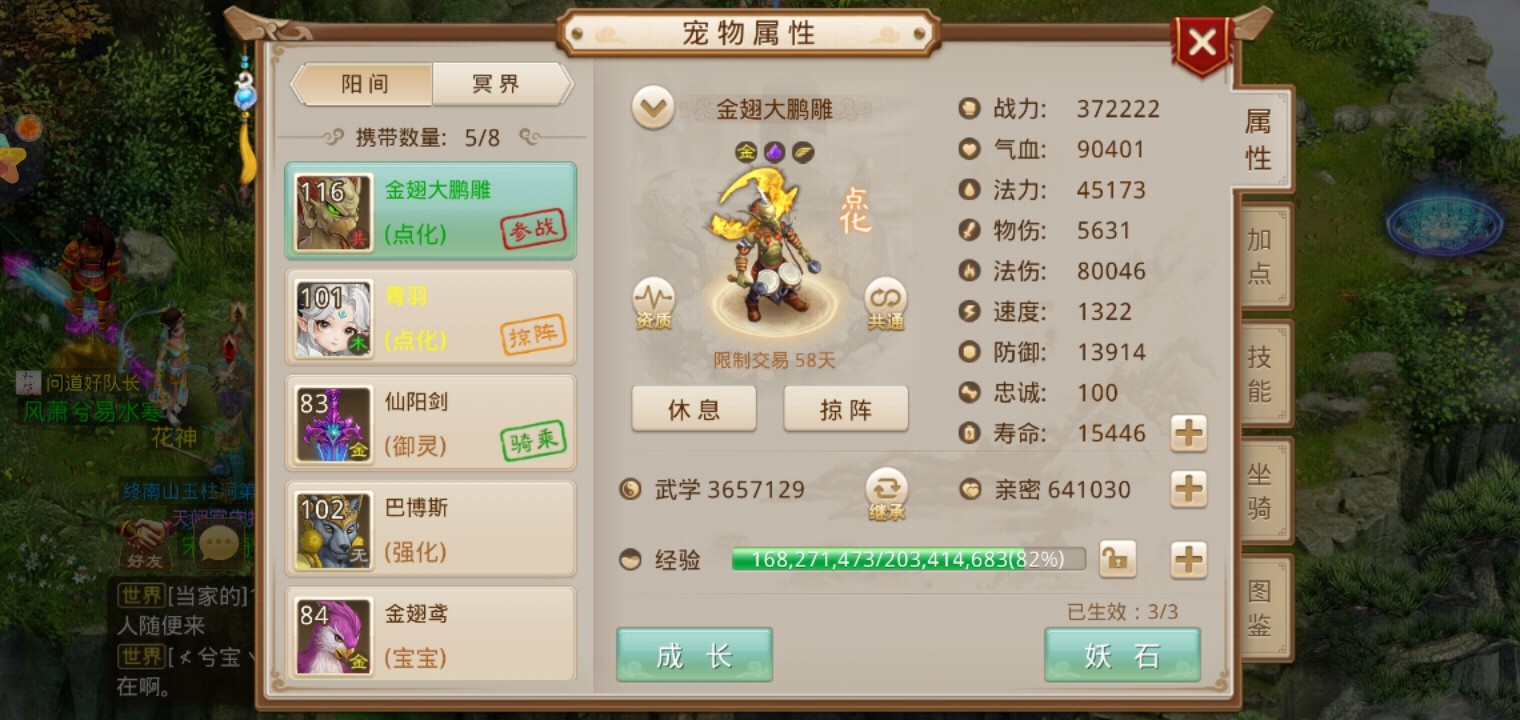
Task: Open the 好友 friends handshake icon
Action: 145,544
